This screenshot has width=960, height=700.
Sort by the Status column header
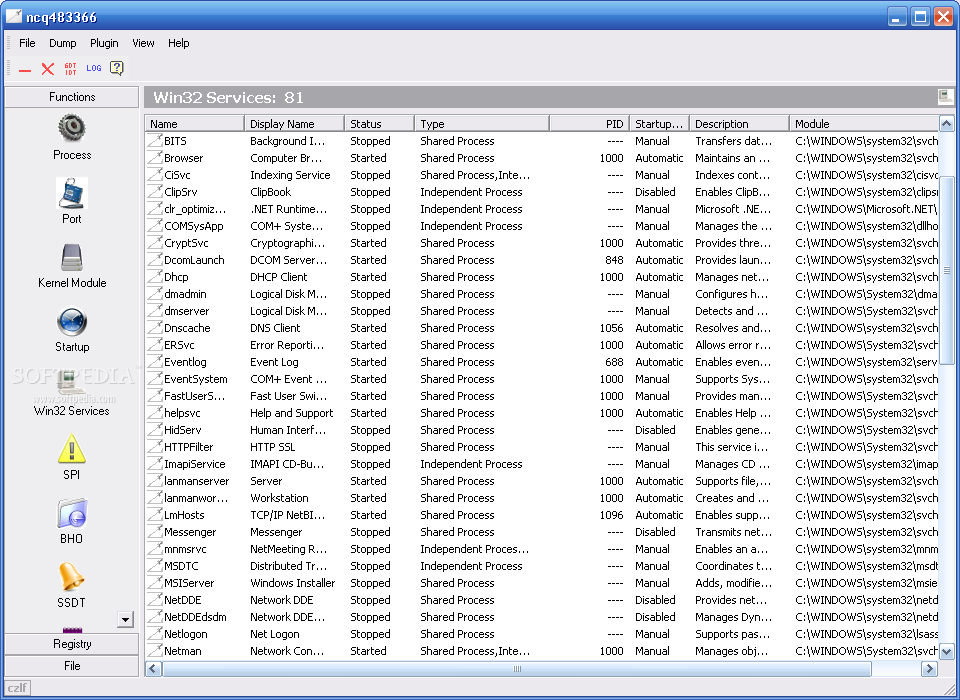pos(380,124)
